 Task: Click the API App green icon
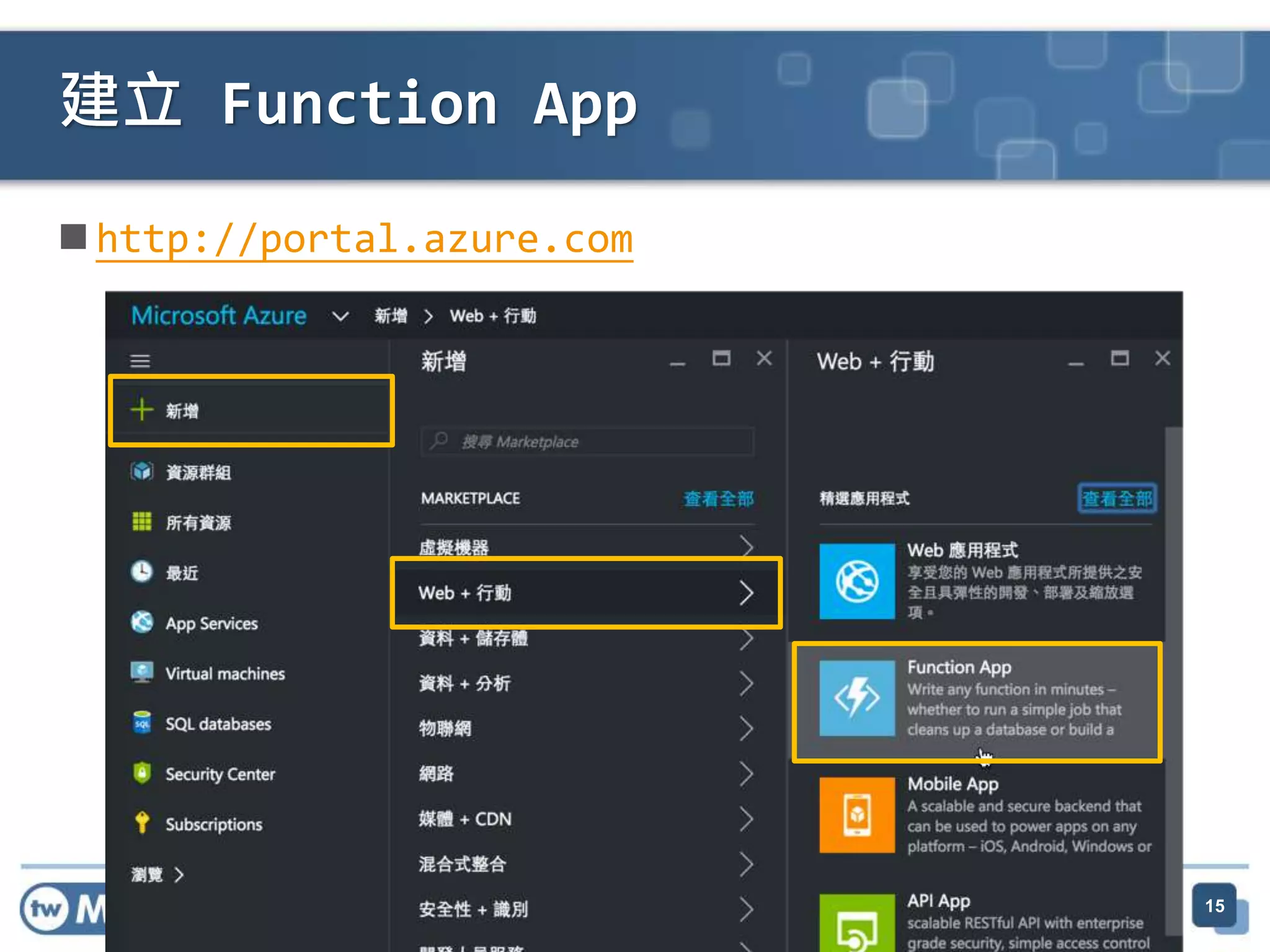857,923
